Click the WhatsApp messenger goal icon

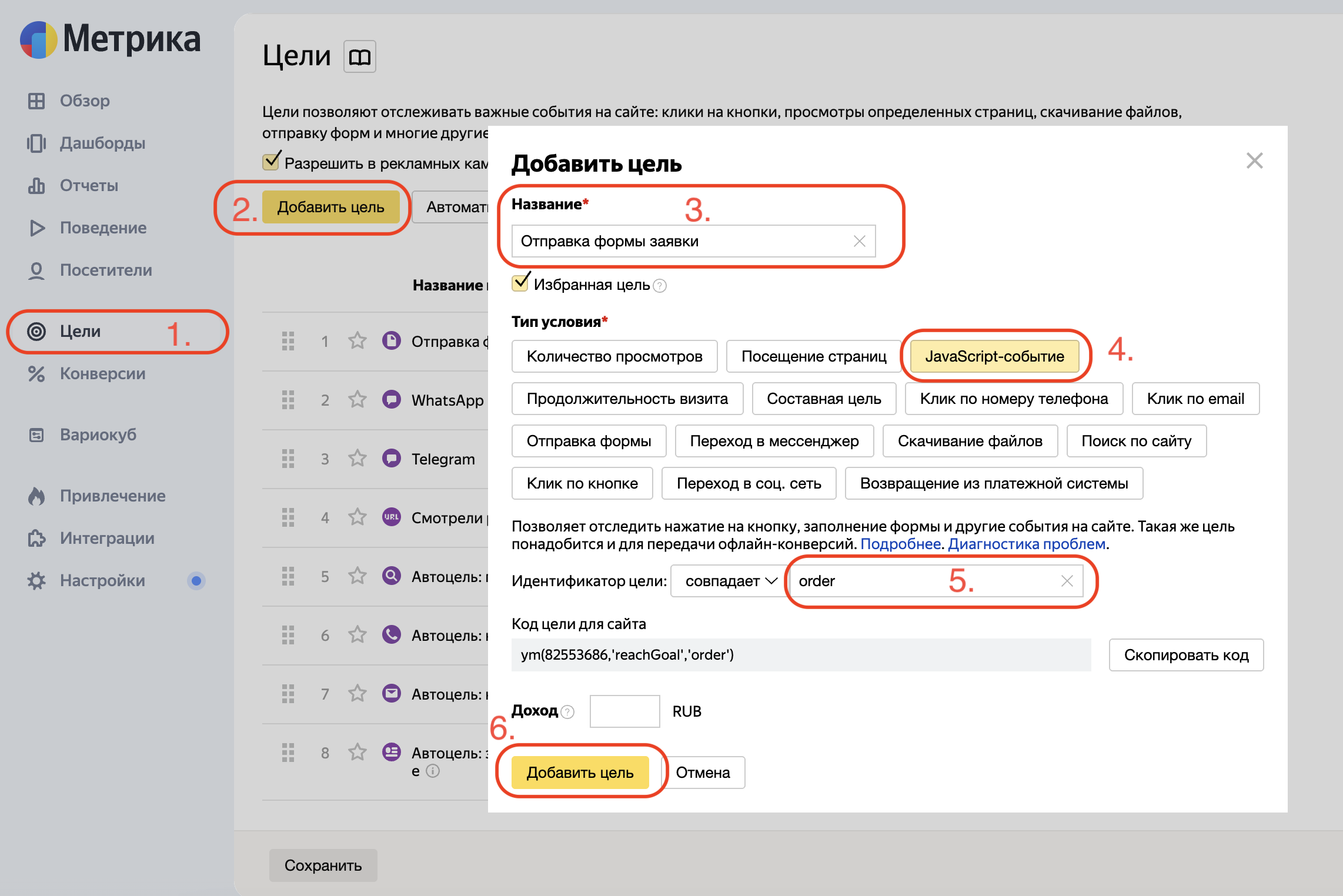pyautogui.click(x=392, y=399)
